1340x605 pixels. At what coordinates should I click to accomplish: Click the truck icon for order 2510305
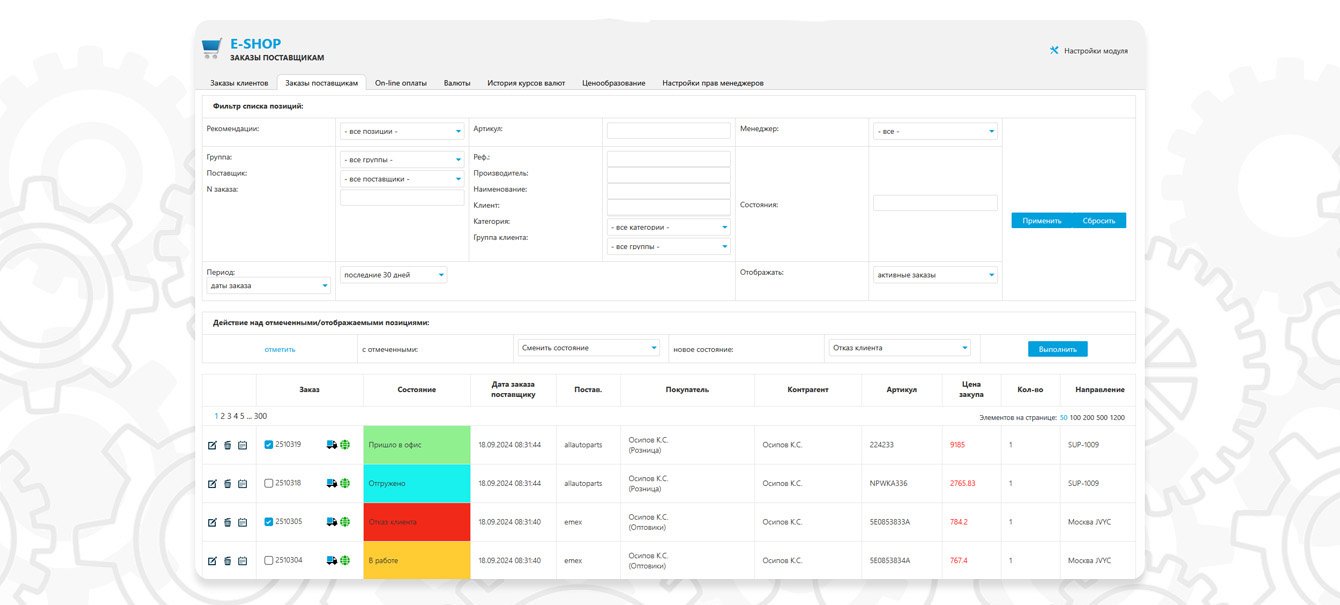[332, 522]
